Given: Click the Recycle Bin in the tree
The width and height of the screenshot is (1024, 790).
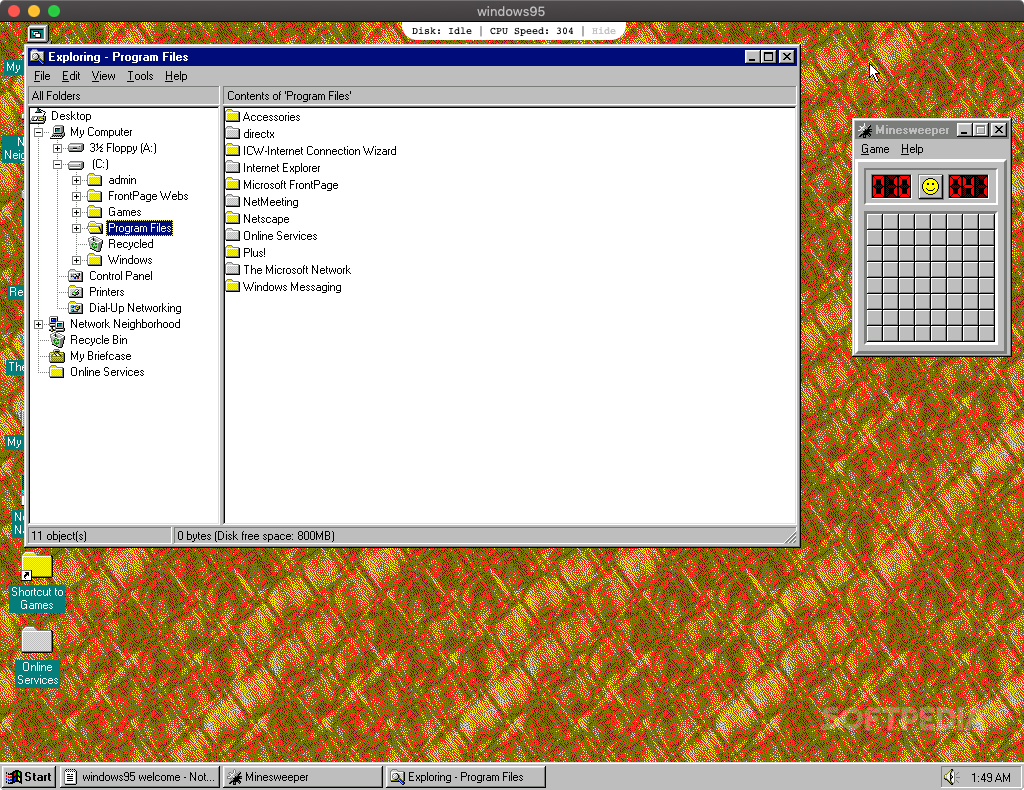Looking at the screenshot, I should (x=100, y=339).
